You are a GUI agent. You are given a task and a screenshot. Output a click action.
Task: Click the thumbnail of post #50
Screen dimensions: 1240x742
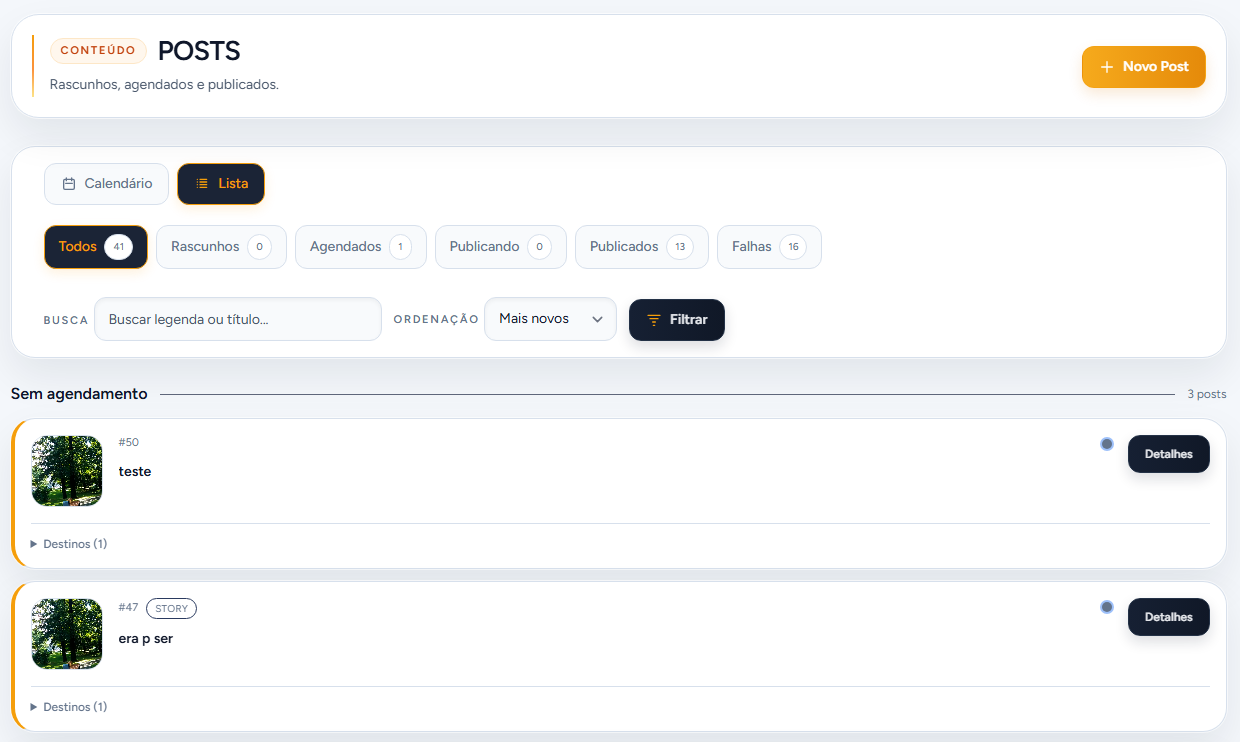coord(67,471)
